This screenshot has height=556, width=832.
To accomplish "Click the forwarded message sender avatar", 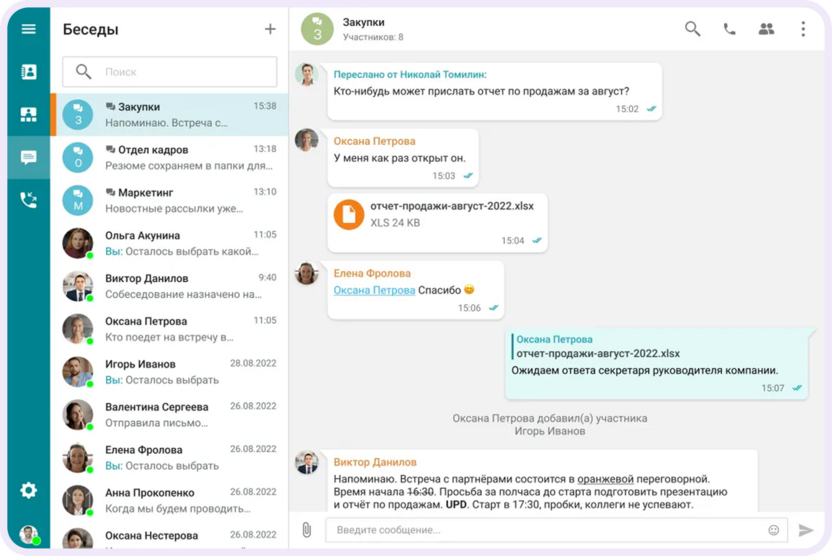I will (x=307, y=74).
